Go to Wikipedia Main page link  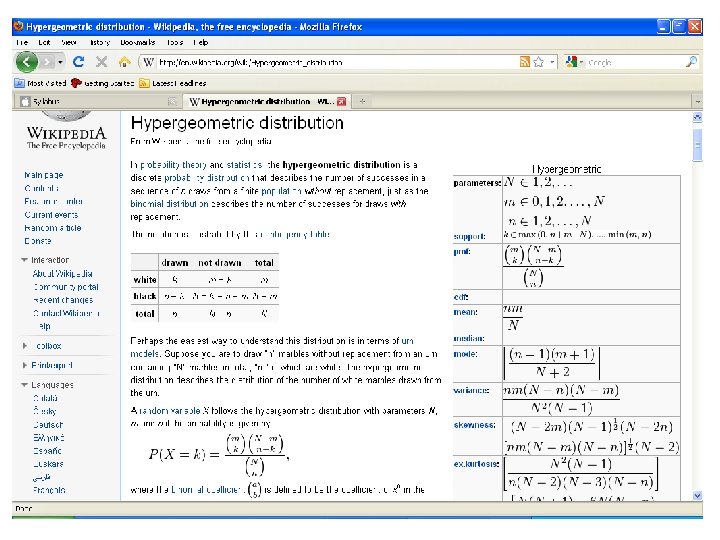tap(44, 175)
